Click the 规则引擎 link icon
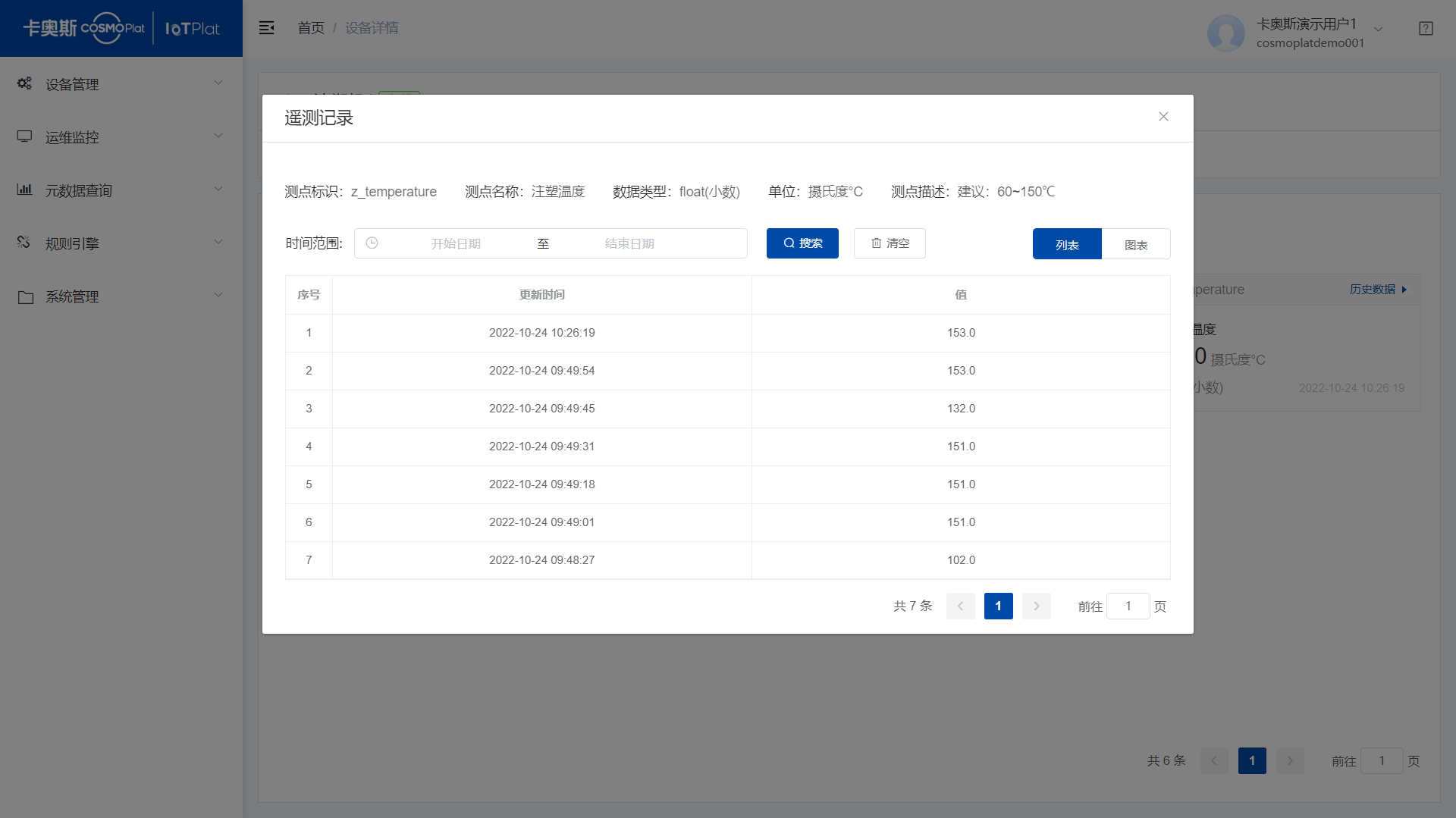This screenshot has width=1456, height=818. (25, 243)
